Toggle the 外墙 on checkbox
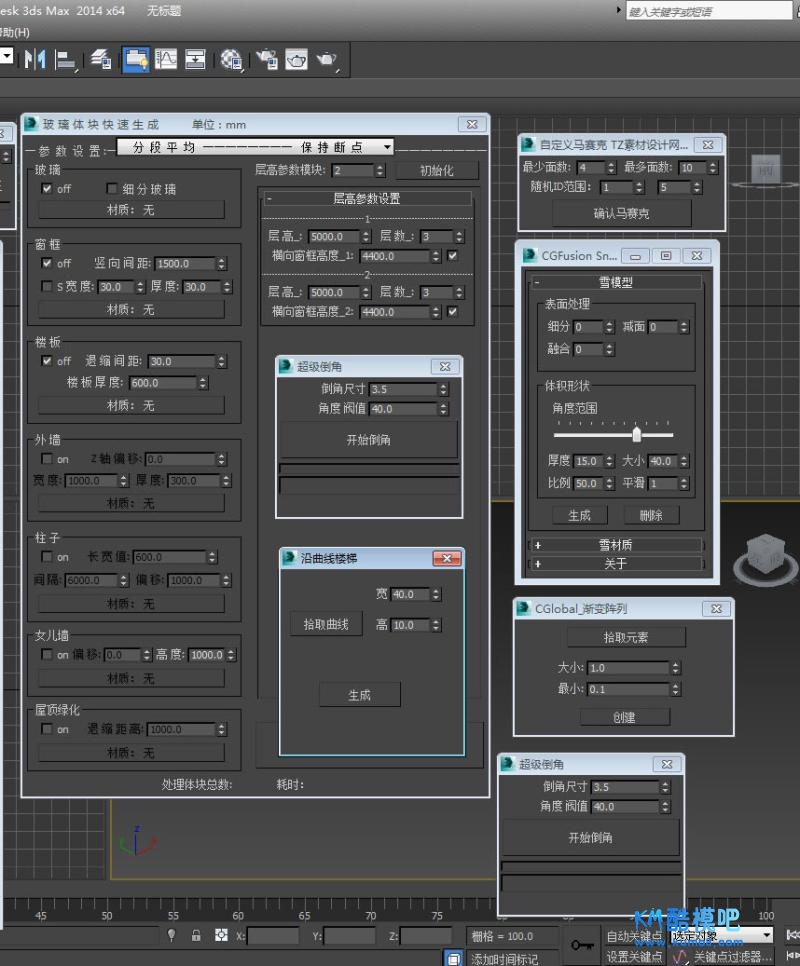This screenshot has height=966, width=800. 46,459
